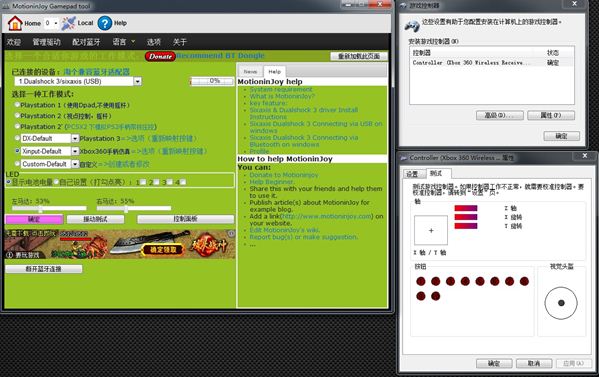Click the red Donate button
The image size is (599, 377).
click(x=160, y=56)
